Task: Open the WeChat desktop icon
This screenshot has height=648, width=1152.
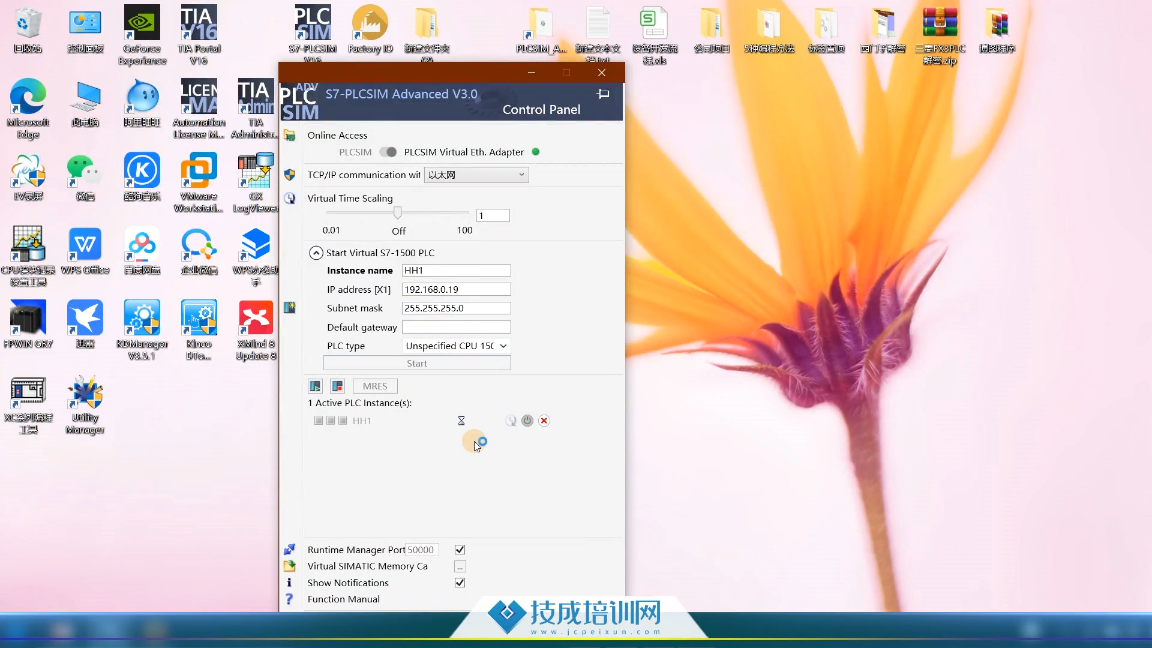Action: pyautogui.click(x=84, y=176)
